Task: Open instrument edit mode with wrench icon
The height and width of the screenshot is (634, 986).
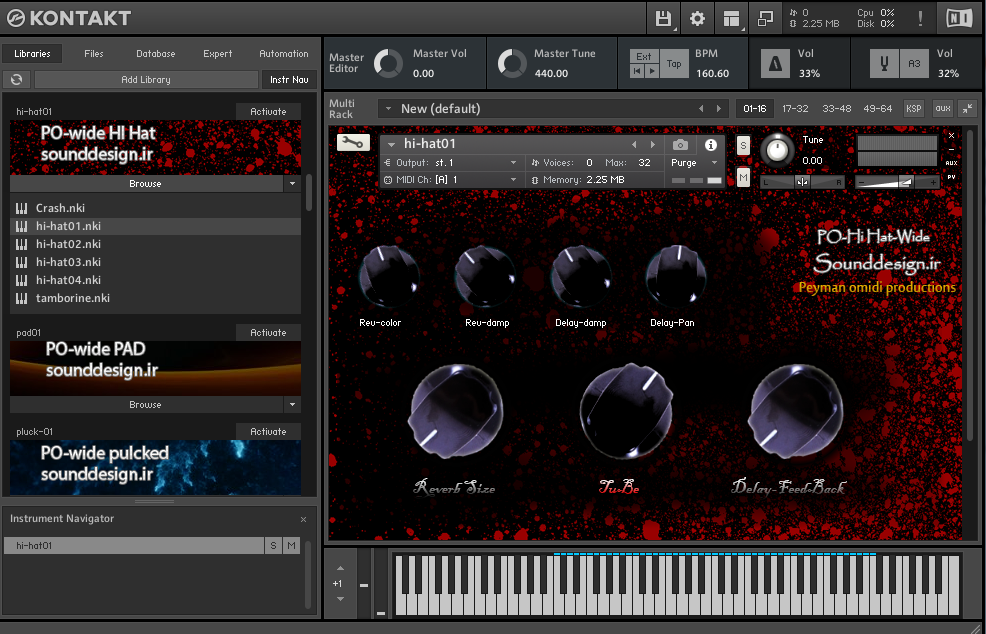Action: click(x=353, y=143)
